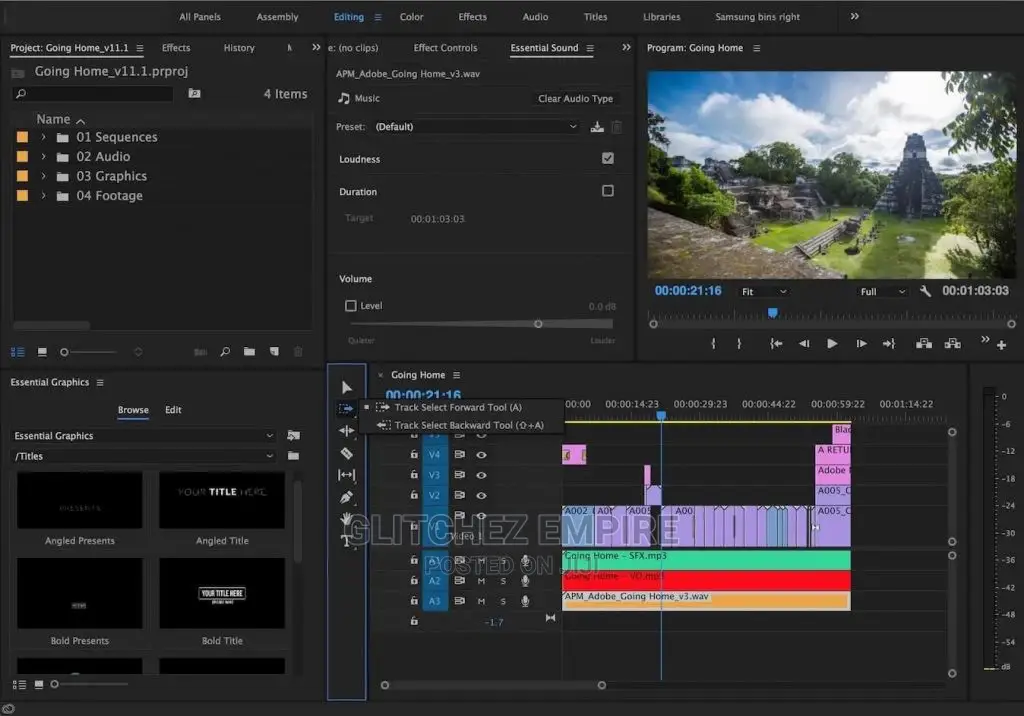The width and height of the screenshot is (1024, 716).
Task: Click Project panel thumbnail zoom slider
Action: coord(64,352)
